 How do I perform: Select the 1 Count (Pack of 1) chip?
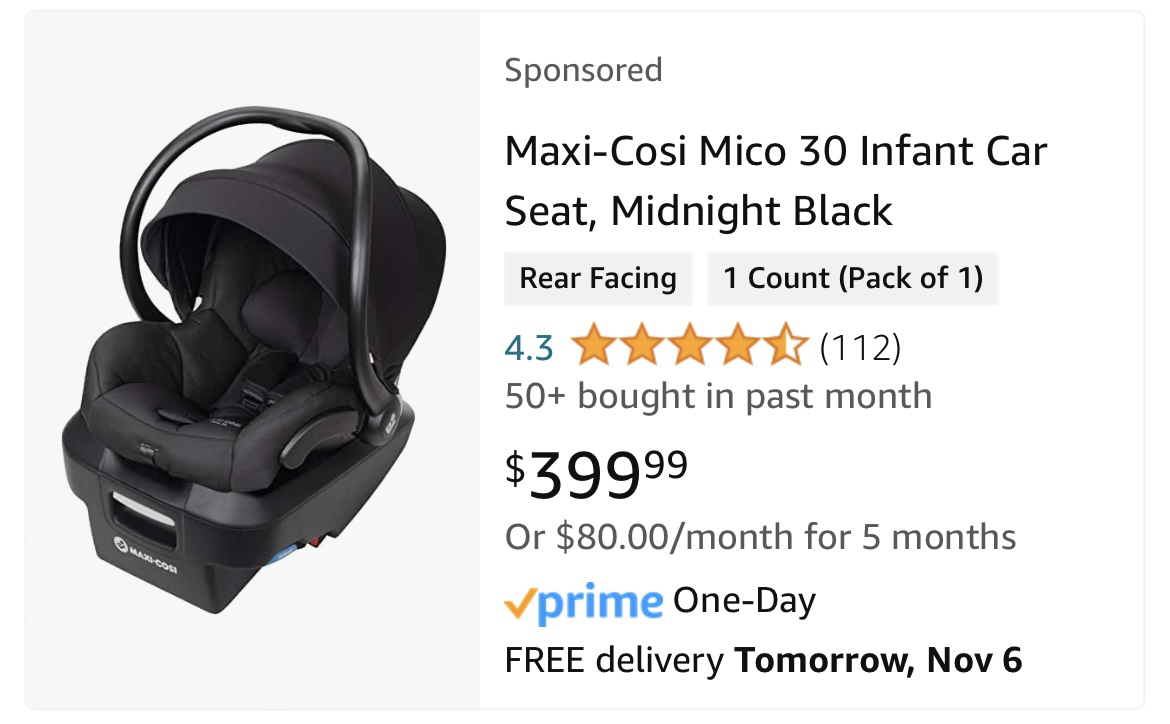tap(853, 278)
